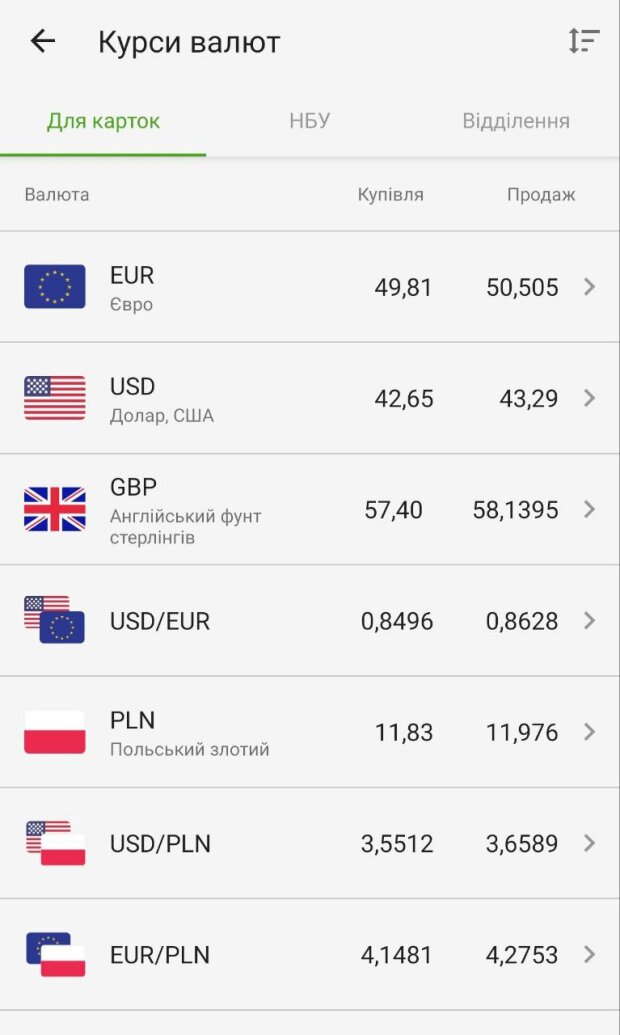Tap the PLN Polish flag icon
The image size is (620, 1035).
(55, 732)
